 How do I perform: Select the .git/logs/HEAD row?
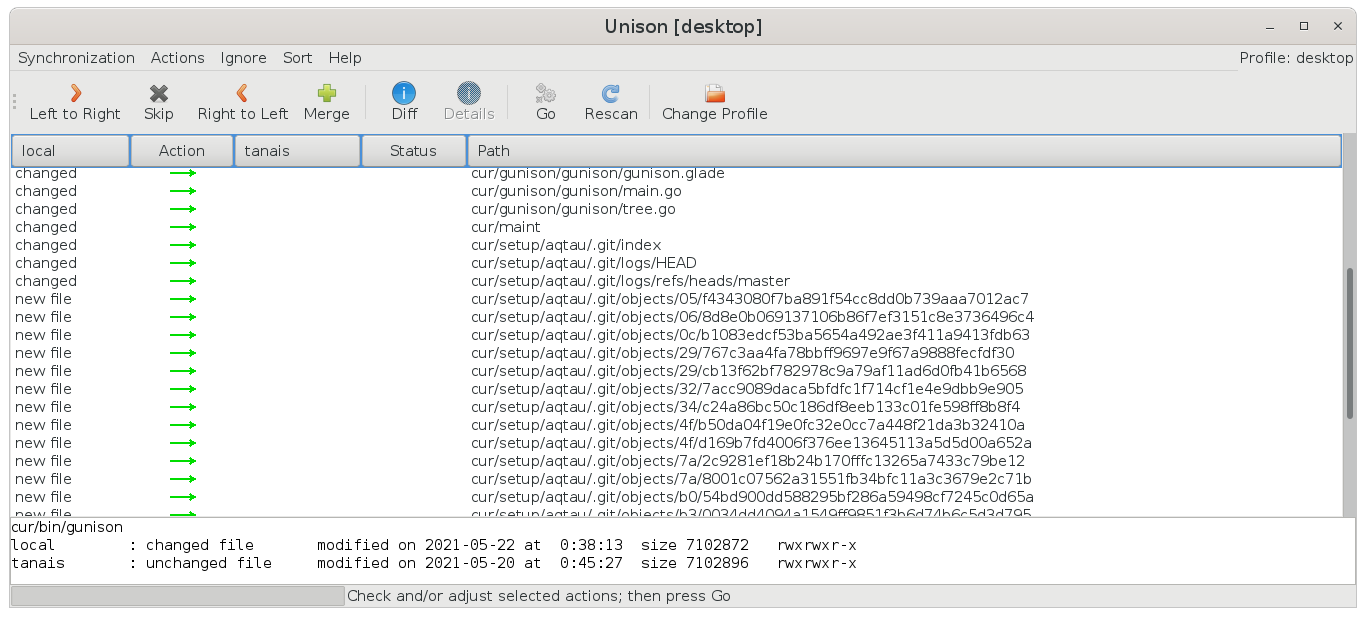[676, 263]
